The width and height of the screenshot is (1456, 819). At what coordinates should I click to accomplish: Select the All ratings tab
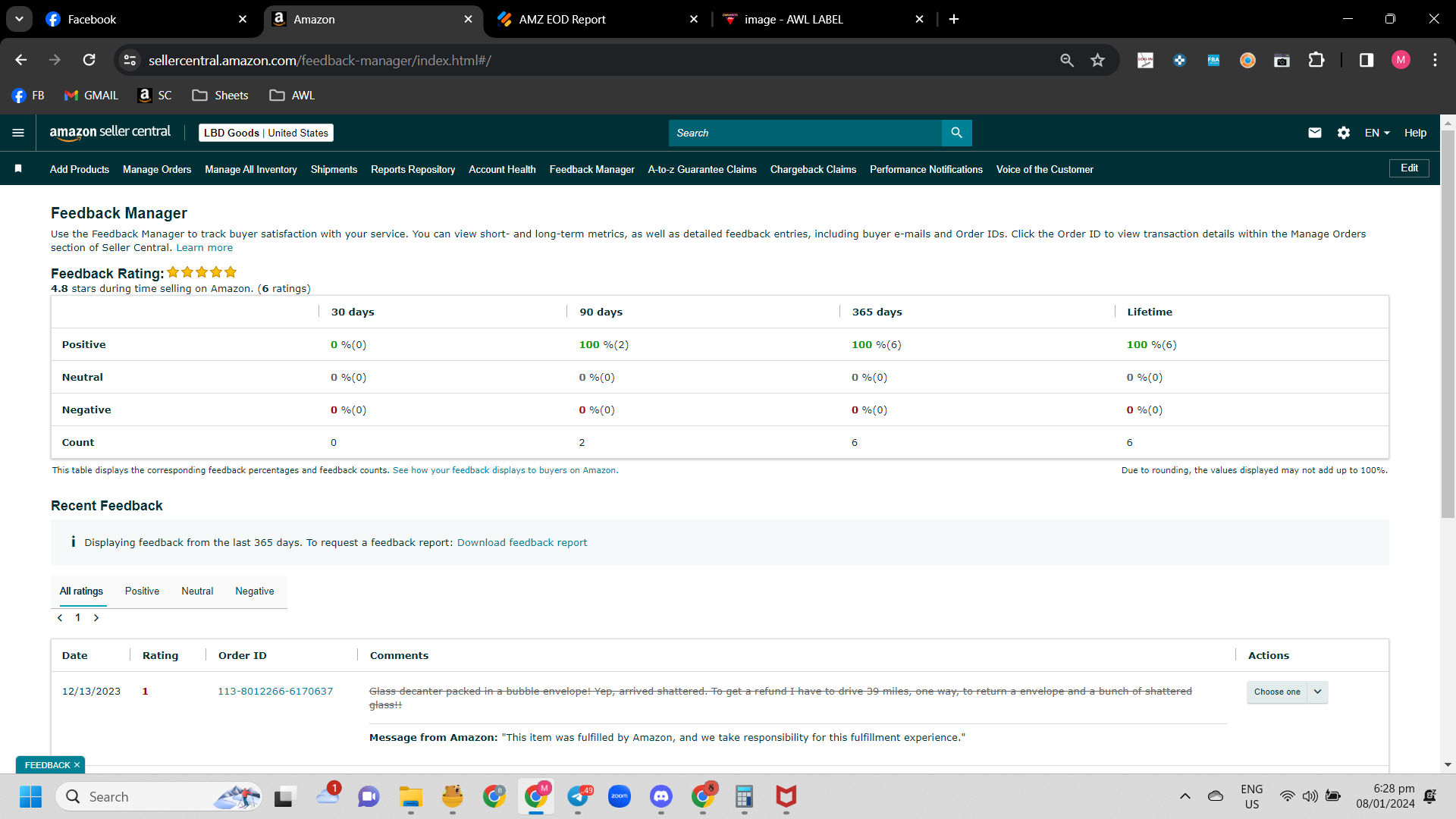point(81,591)
